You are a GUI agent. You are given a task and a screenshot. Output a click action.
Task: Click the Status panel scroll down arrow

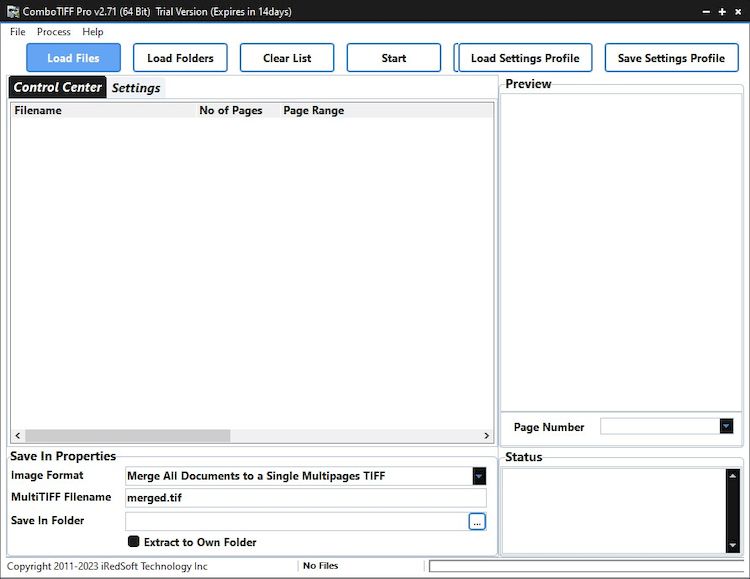[732, 546]
